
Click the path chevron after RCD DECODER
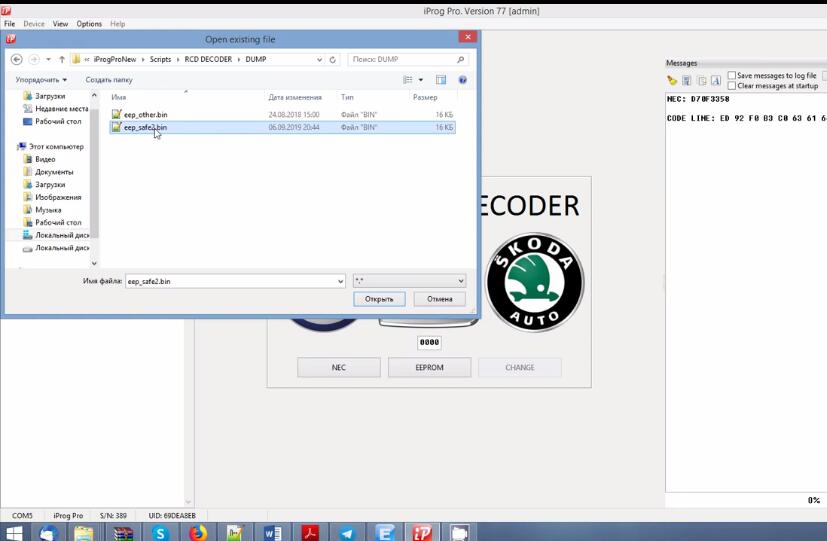[239, 60]
